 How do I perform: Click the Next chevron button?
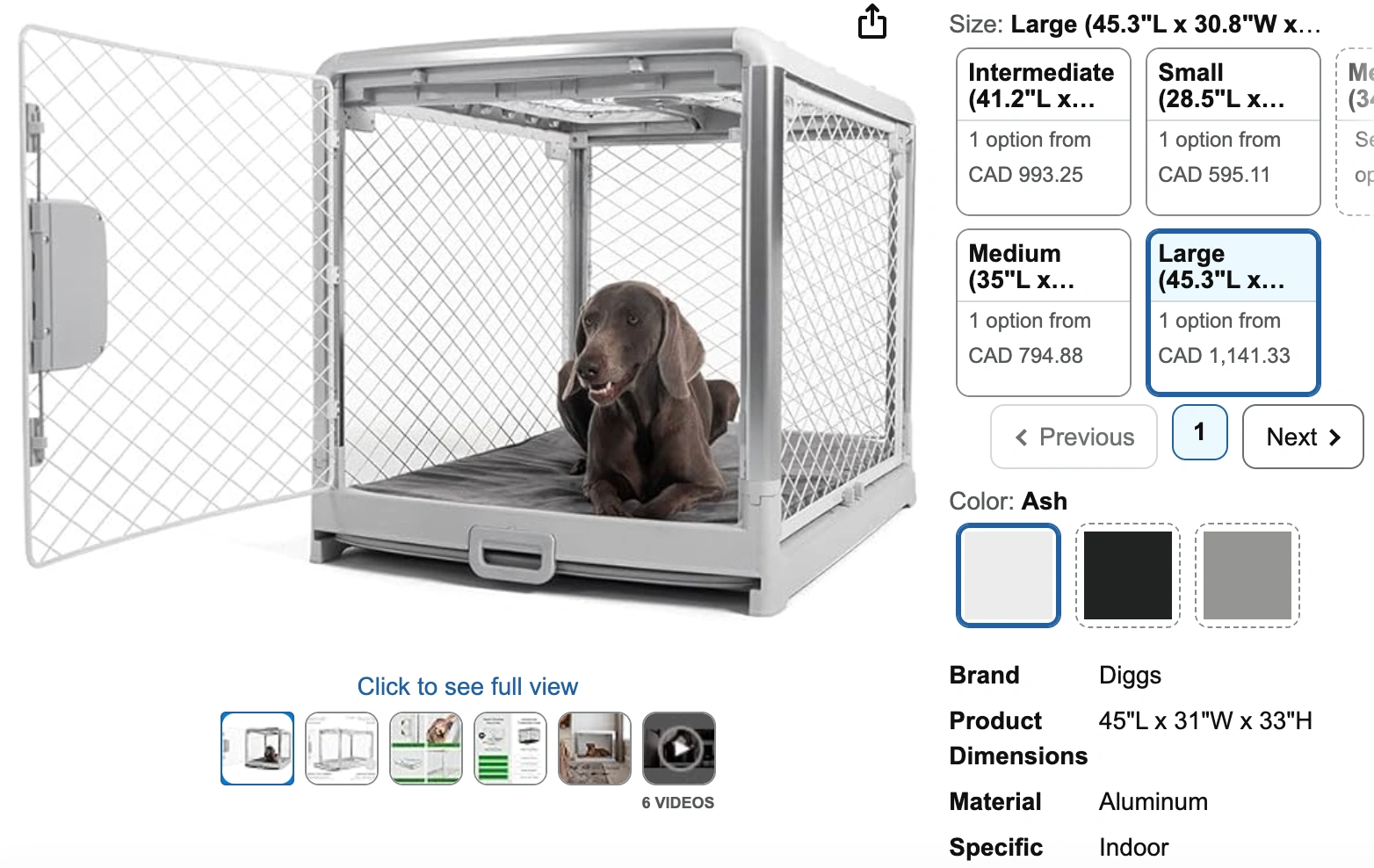point(1303,437)
